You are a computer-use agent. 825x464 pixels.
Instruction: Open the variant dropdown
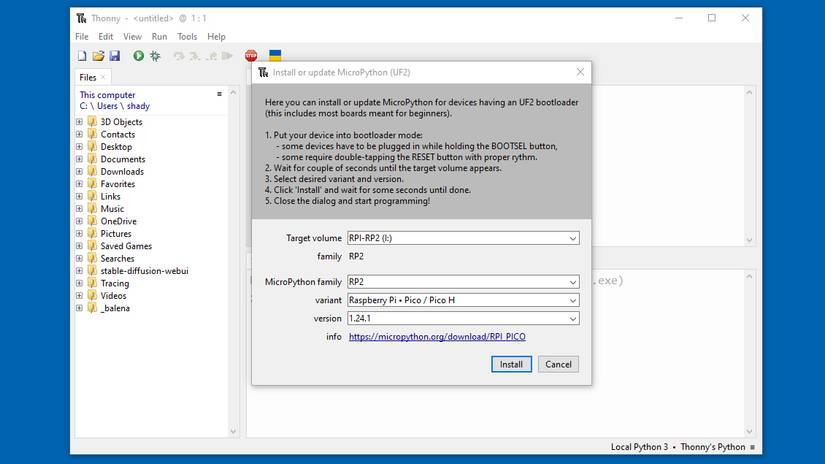[x=572, y=300]
